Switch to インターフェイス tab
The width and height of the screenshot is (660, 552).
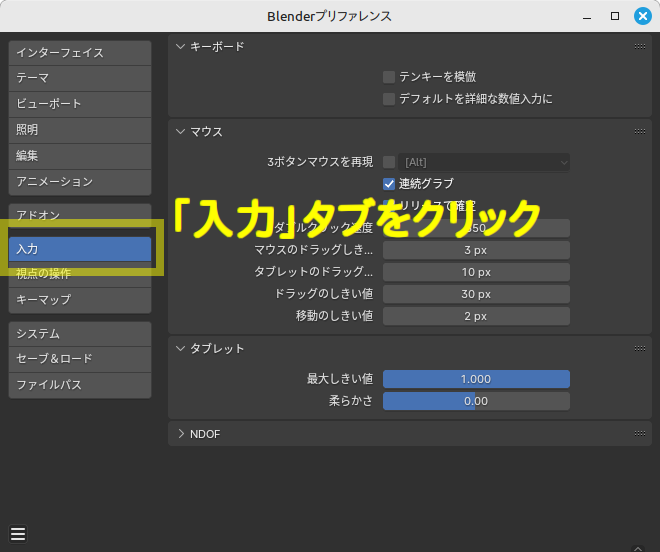(x=80, y=53)
